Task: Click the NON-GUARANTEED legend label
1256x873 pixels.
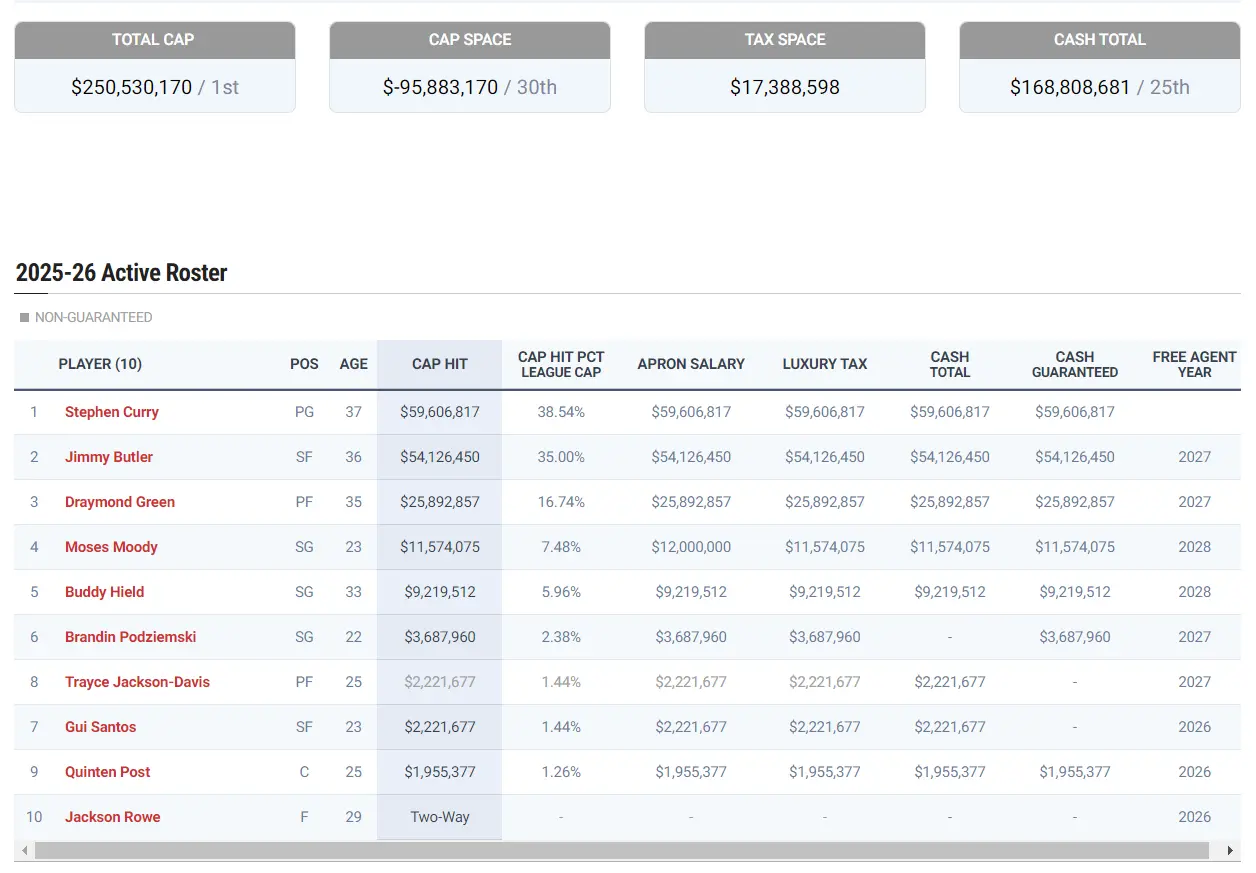Action: click(94, 317)
